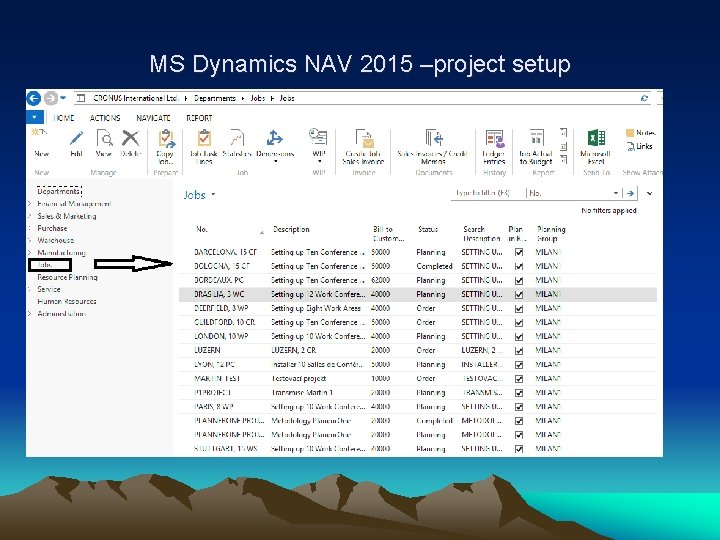Toggle Plan checkbox for BRASILIA row
Screen dimensions: 720x540
point(519,294)
